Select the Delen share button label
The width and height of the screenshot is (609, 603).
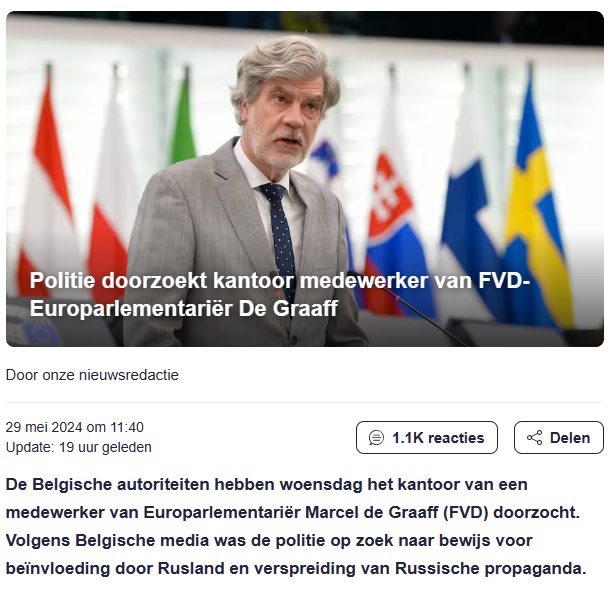pos(570,438)
